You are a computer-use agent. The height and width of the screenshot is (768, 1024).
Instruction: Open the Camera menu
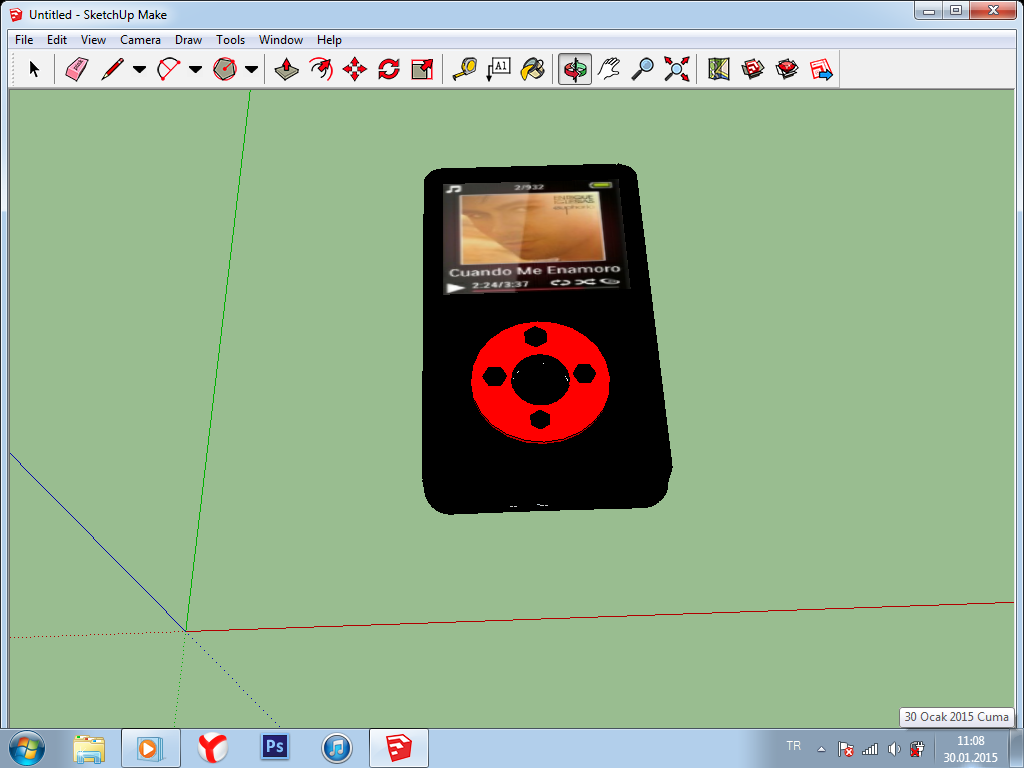(140, 40)
